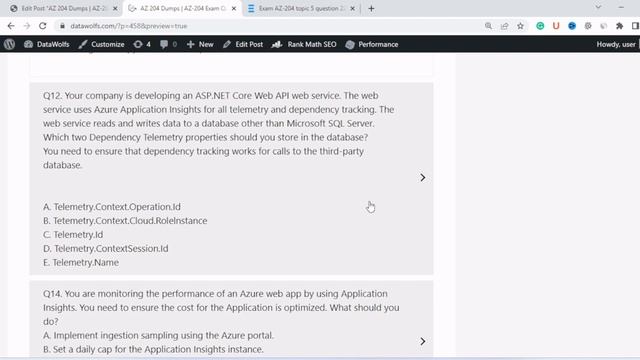The width and height of the screenshot is (640, 360).
Task: Click the site lock security icon
Action: (x=62, y=26)
